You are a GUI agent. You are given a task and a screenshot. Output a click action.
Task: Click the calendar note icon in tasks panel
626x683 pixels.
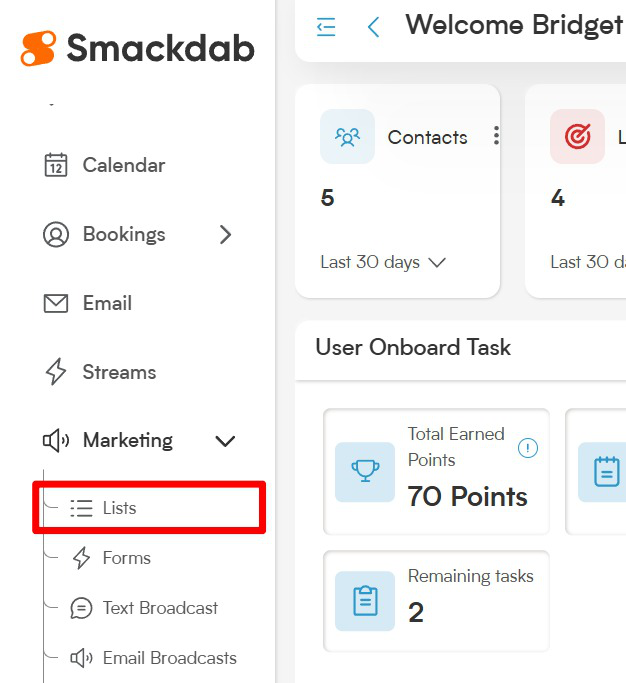point(606,472)
